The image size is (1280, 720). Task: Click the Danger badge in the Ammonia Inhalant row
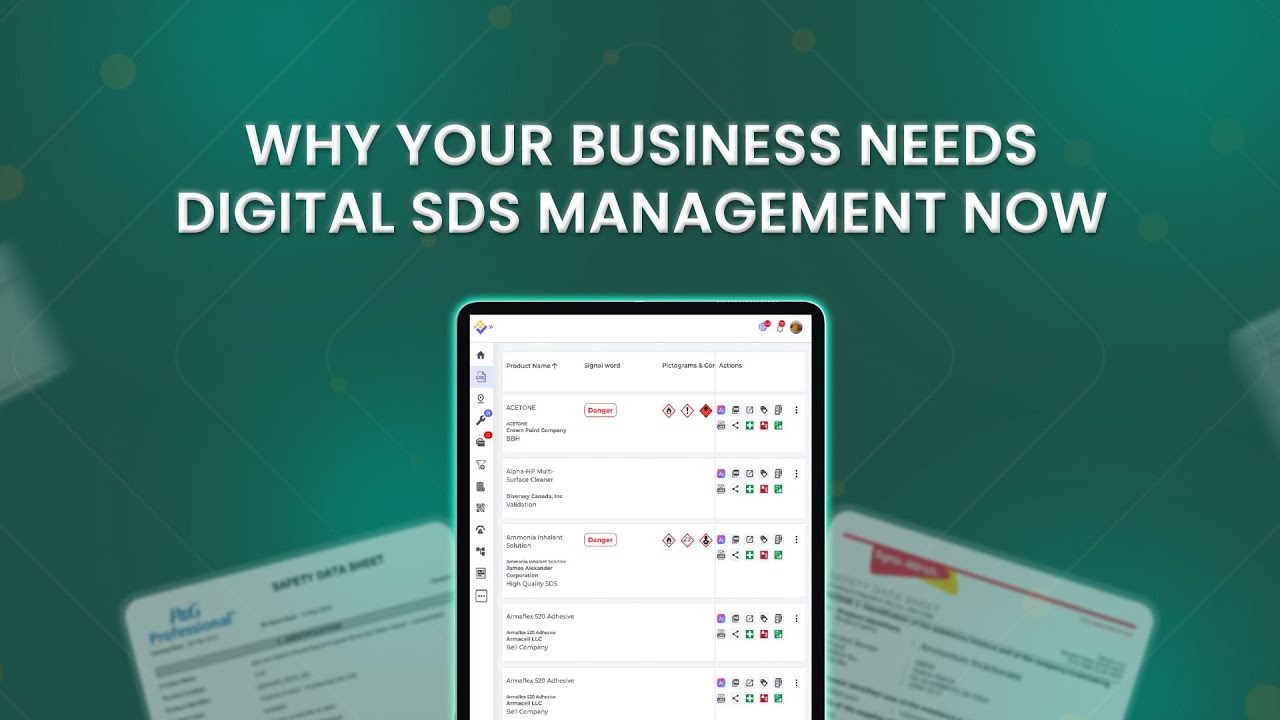(x=600, y=540)
